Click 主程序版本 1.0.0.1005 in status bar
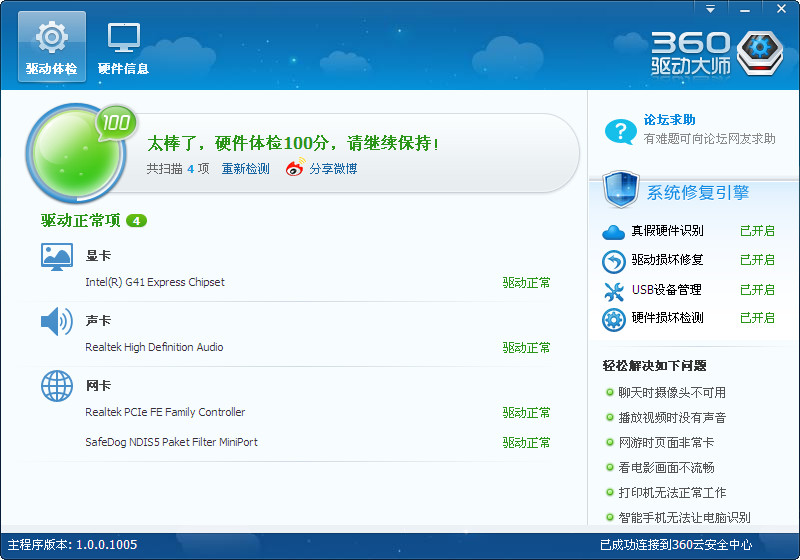800x560 pixels. (72, 545)
